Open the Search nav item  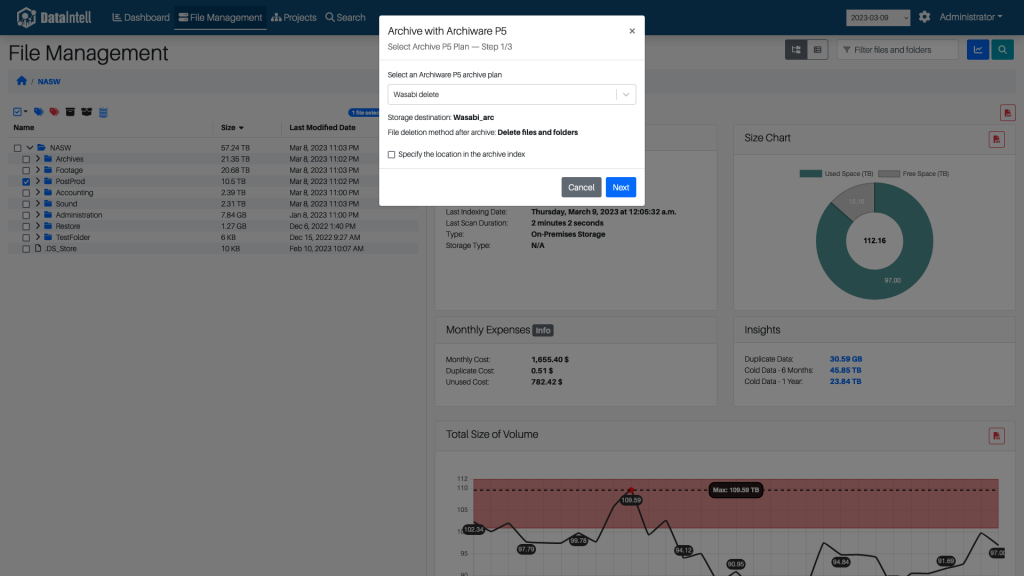click(345, 18)
